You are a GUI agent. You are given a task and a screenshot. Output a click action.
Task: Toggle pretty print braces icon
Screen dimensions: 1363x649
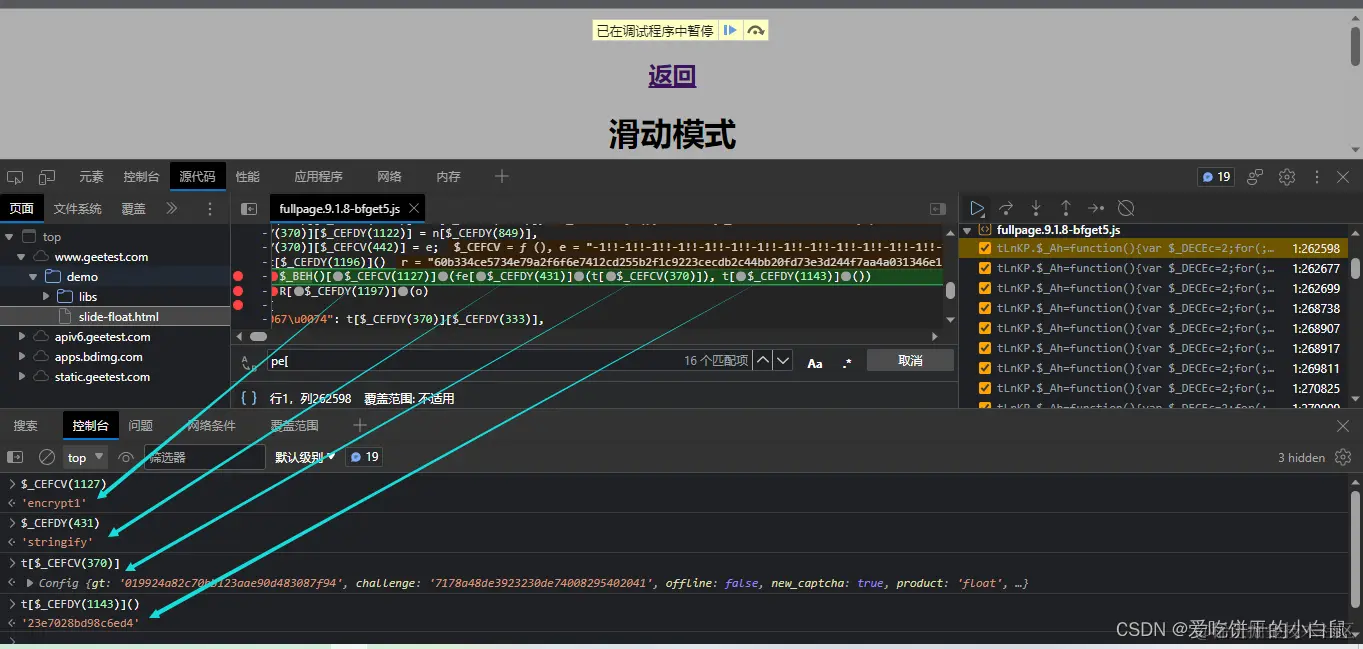coord(249,398)
